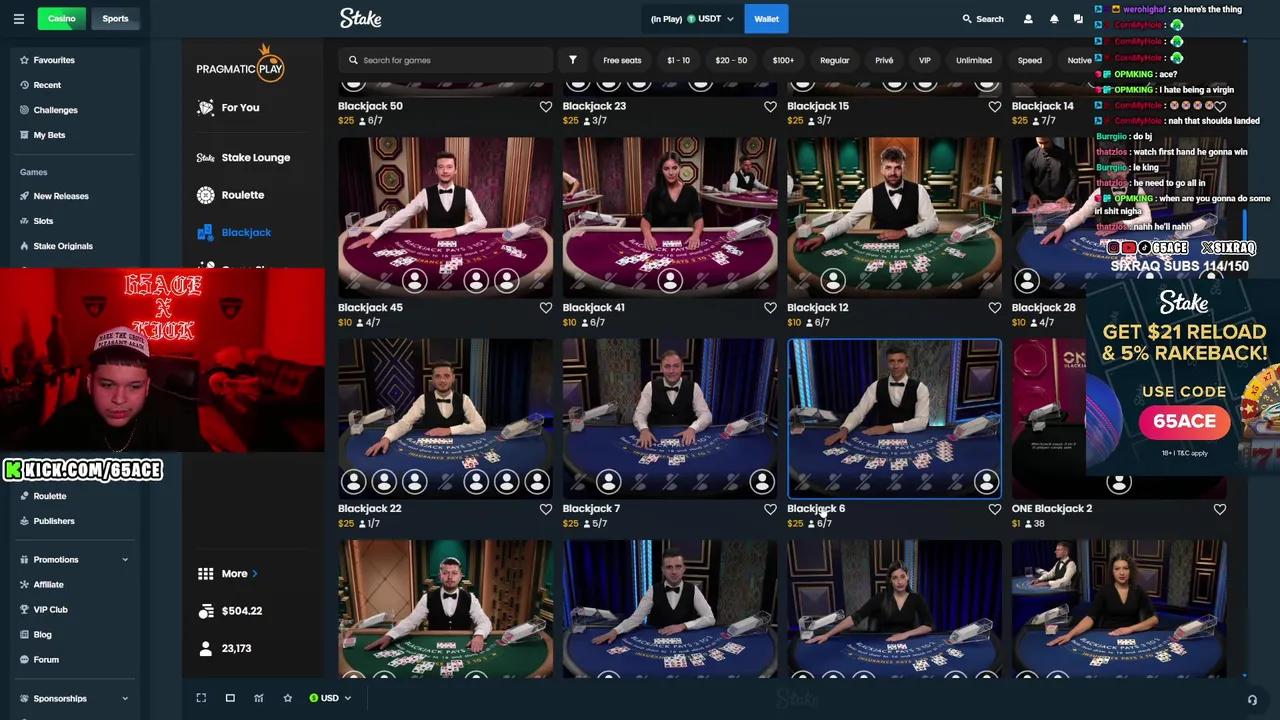
Task: Open live stats chart icon
Action: [x=259, y=698]
